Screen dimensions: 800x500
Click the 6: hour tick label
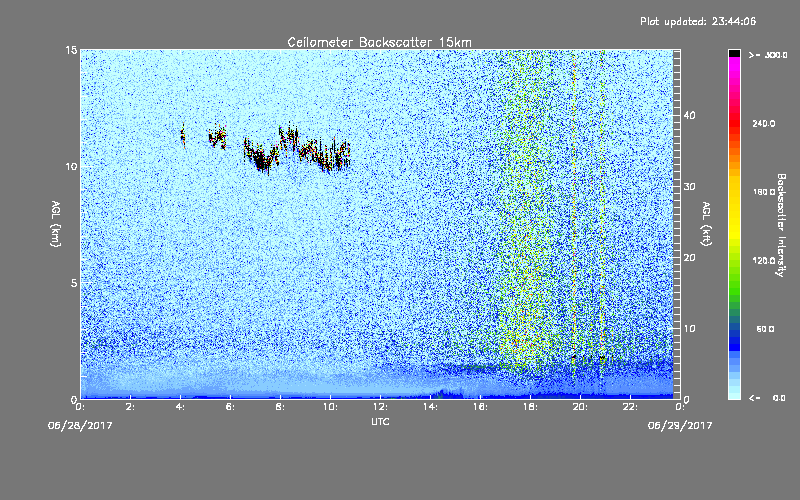point(230,407)
